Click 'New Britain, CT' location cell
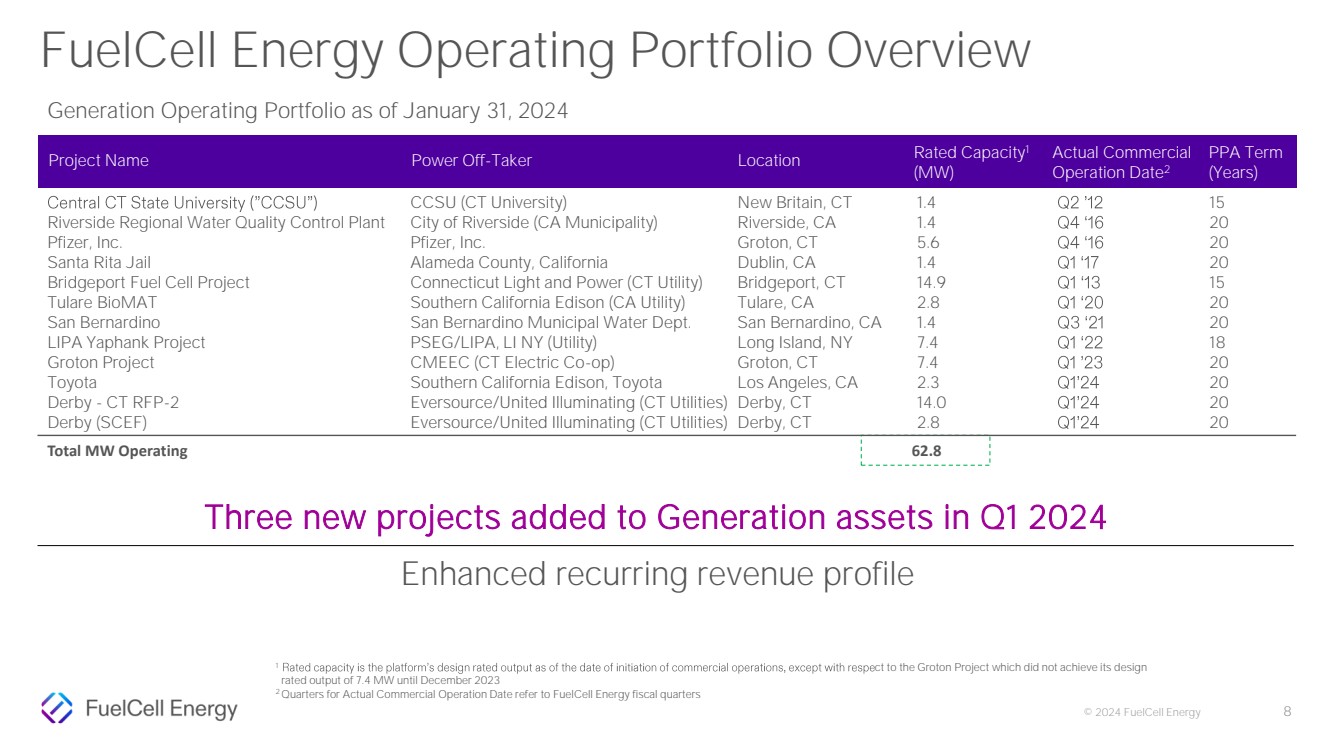Screen dimensions: 1333x749 (795, 203)
